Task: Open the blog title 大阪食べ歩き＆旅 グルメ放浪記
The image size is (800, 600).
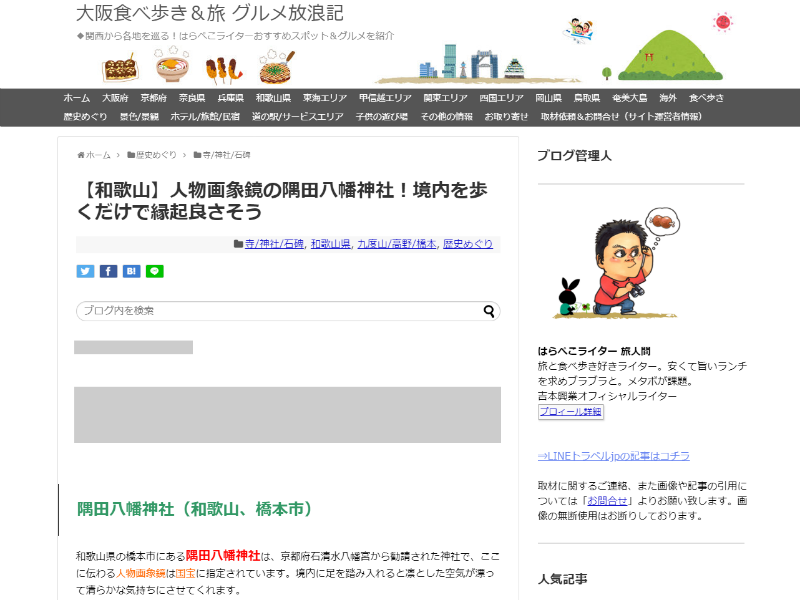Action: click(x=210, y=13)
